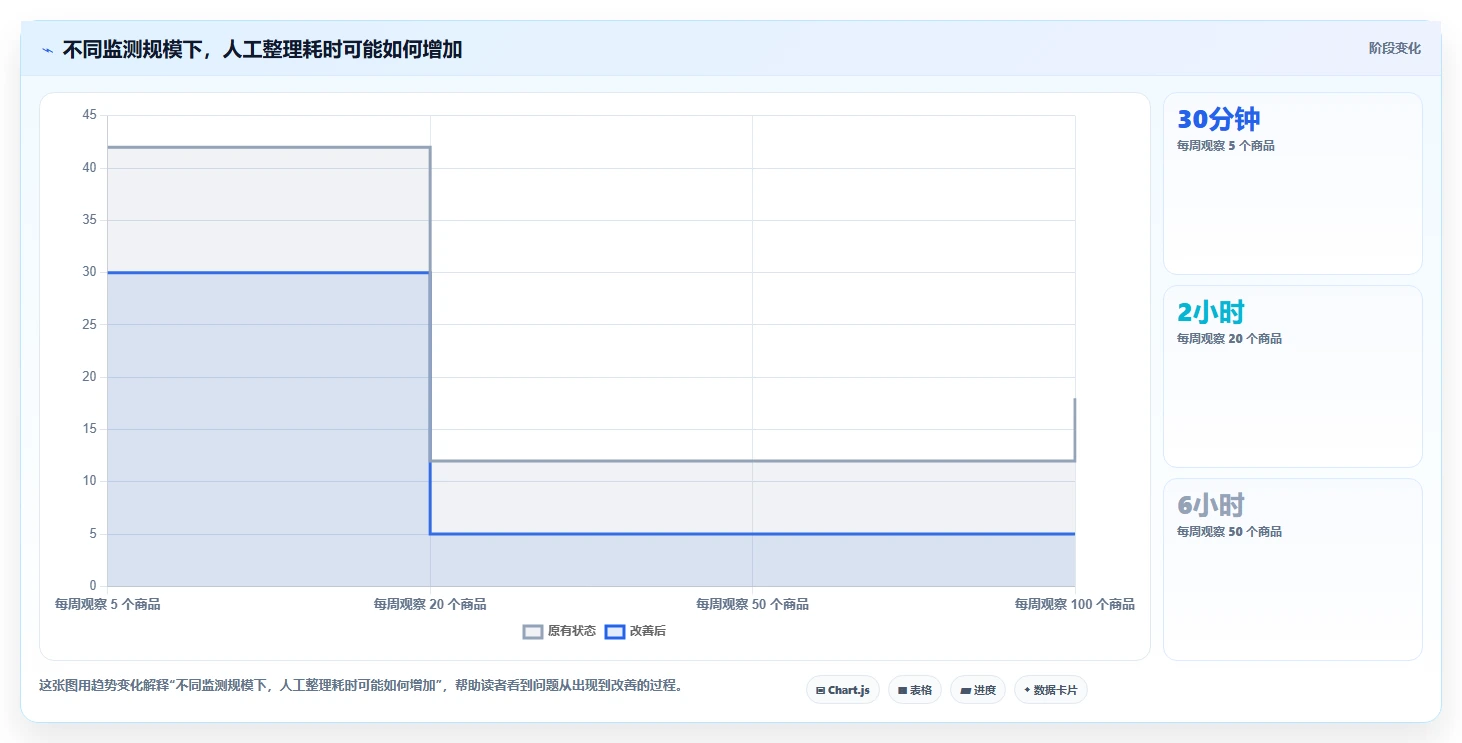
Task: Click the 每周观察 5 个商品 text in the 30分钟 card
Action: 1225,146
